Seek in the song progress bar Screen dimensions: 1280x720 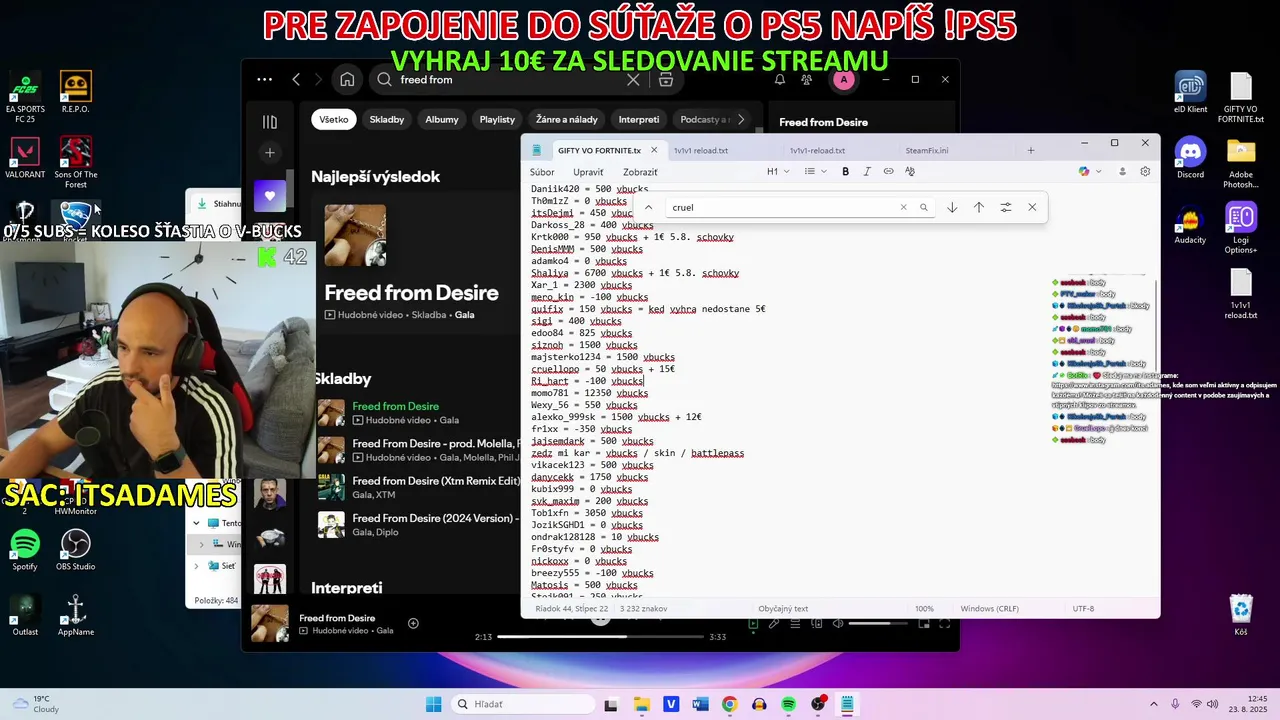(x=600, y=637)
